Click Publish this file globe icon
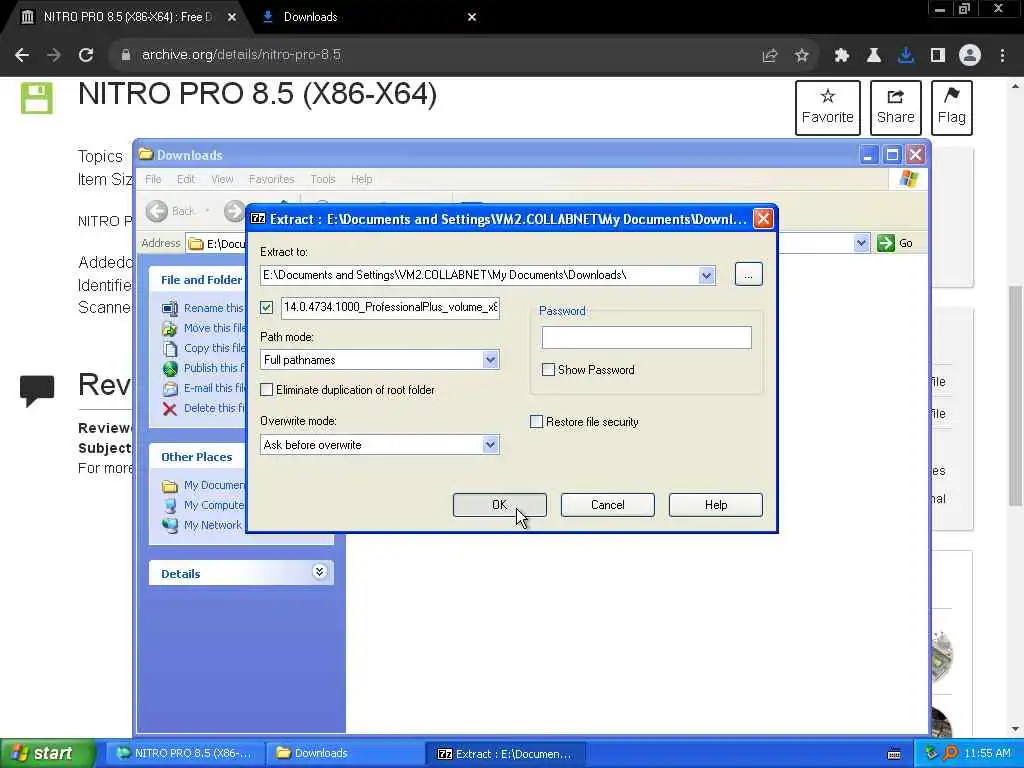This screenshot has width=1024, height=768. click(x=170, y=369)
